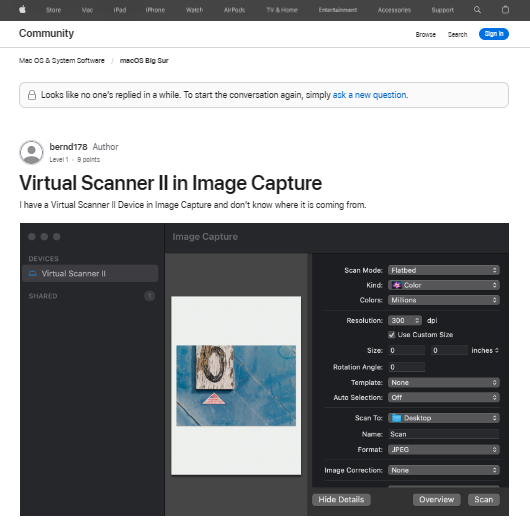Viewport: 530px width, 521px height.
Task: Open the shopping bag icon
Action: [505, 10]
